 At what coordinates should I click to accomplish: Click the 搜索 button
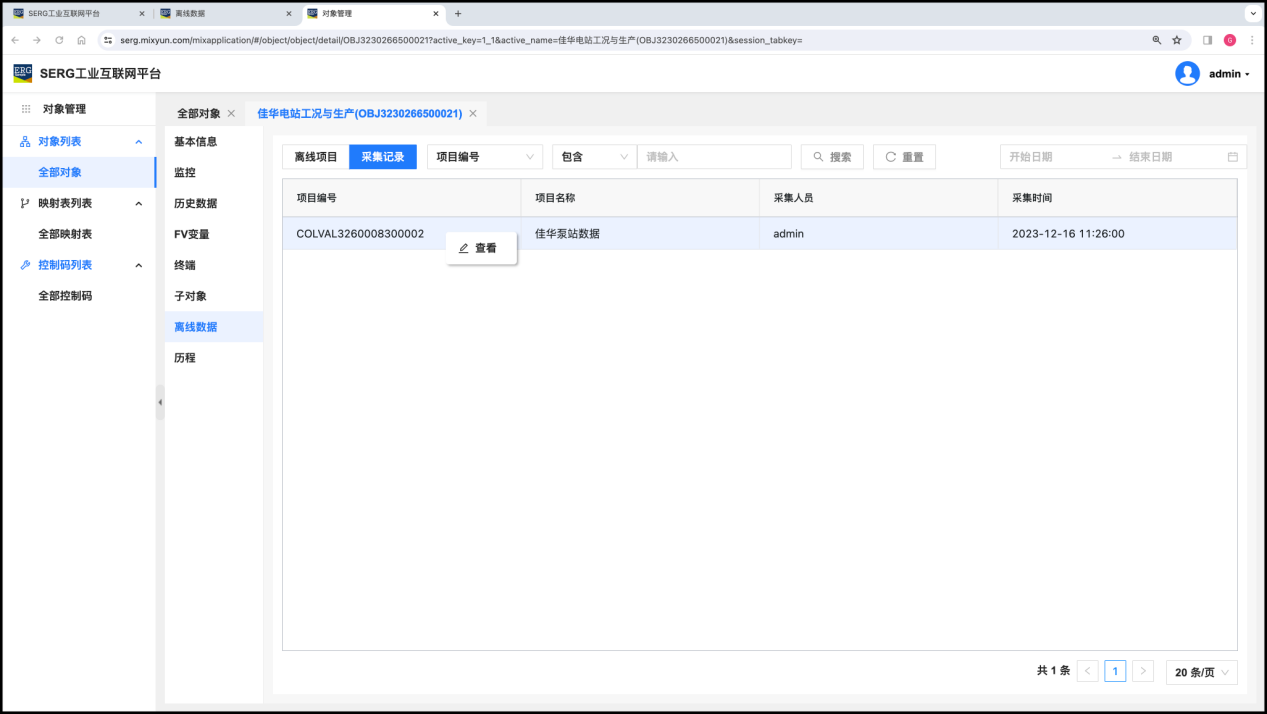pos(832,157)
